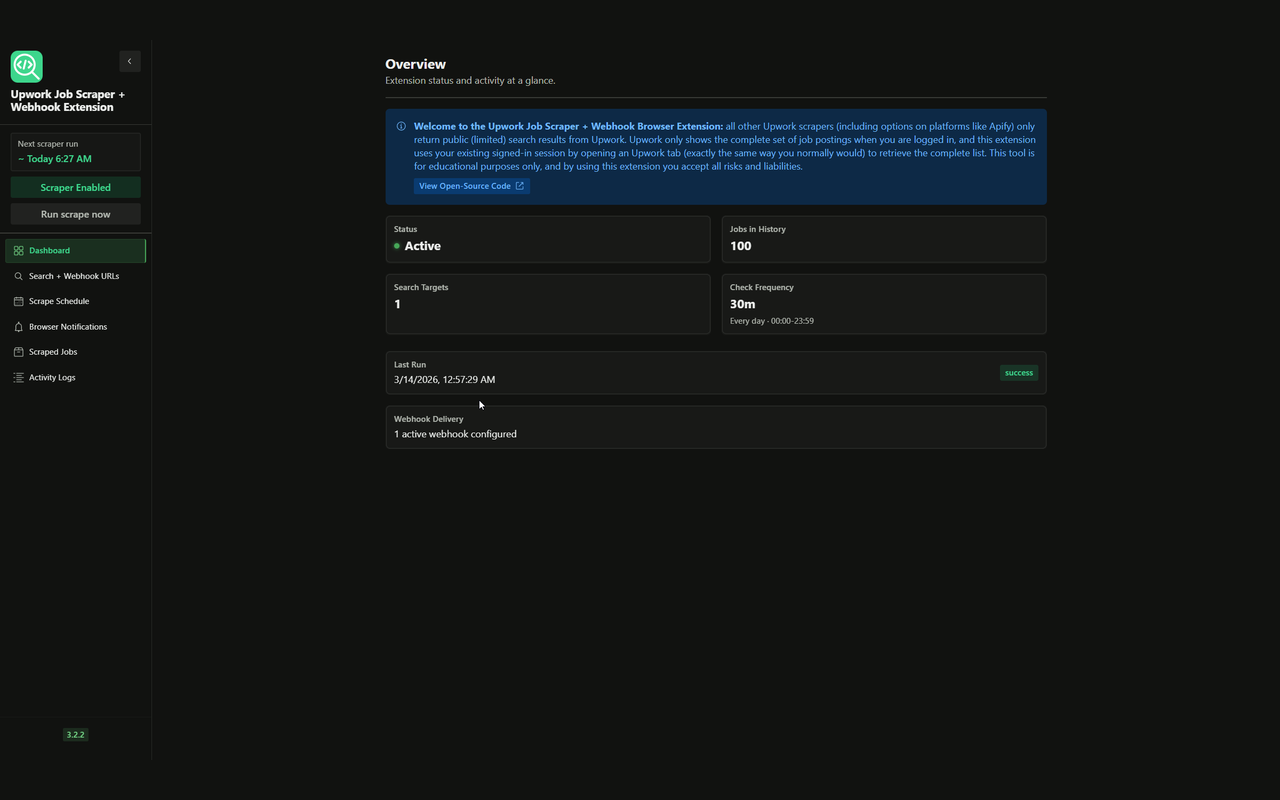Click the Overview heading
The height and width of the screenshot is (800, 1280).
416,64
